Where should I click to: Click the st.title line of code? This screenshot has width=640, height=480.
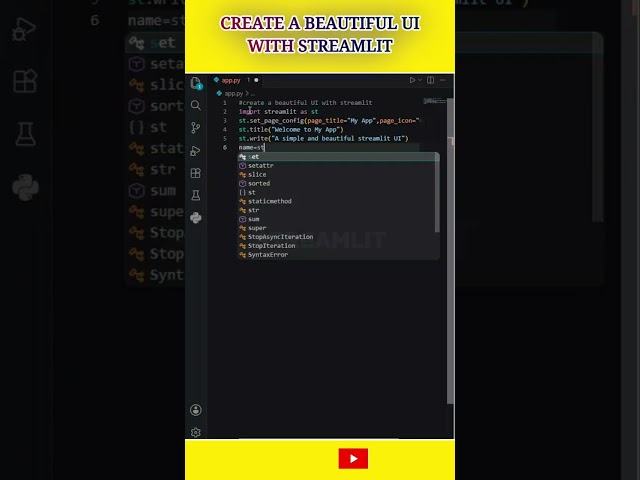click(x=291, y=129)
